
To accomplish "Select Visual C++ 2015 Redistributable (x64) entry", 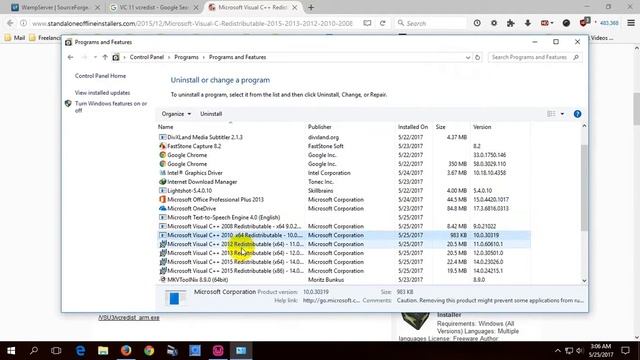I will pos(344,262).
